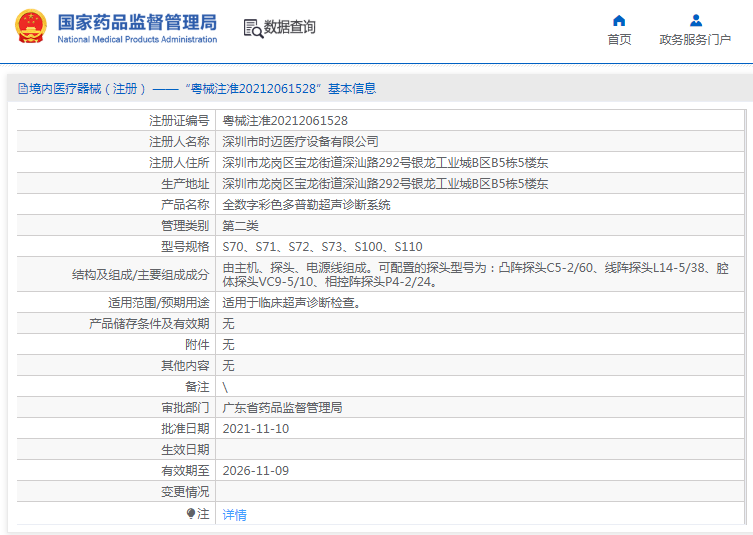Select product name 全数字彩色多普勒超声诊断系统
Image resolution: width=753 pixels, height=535 pixels.
click(x=306, y=205)
